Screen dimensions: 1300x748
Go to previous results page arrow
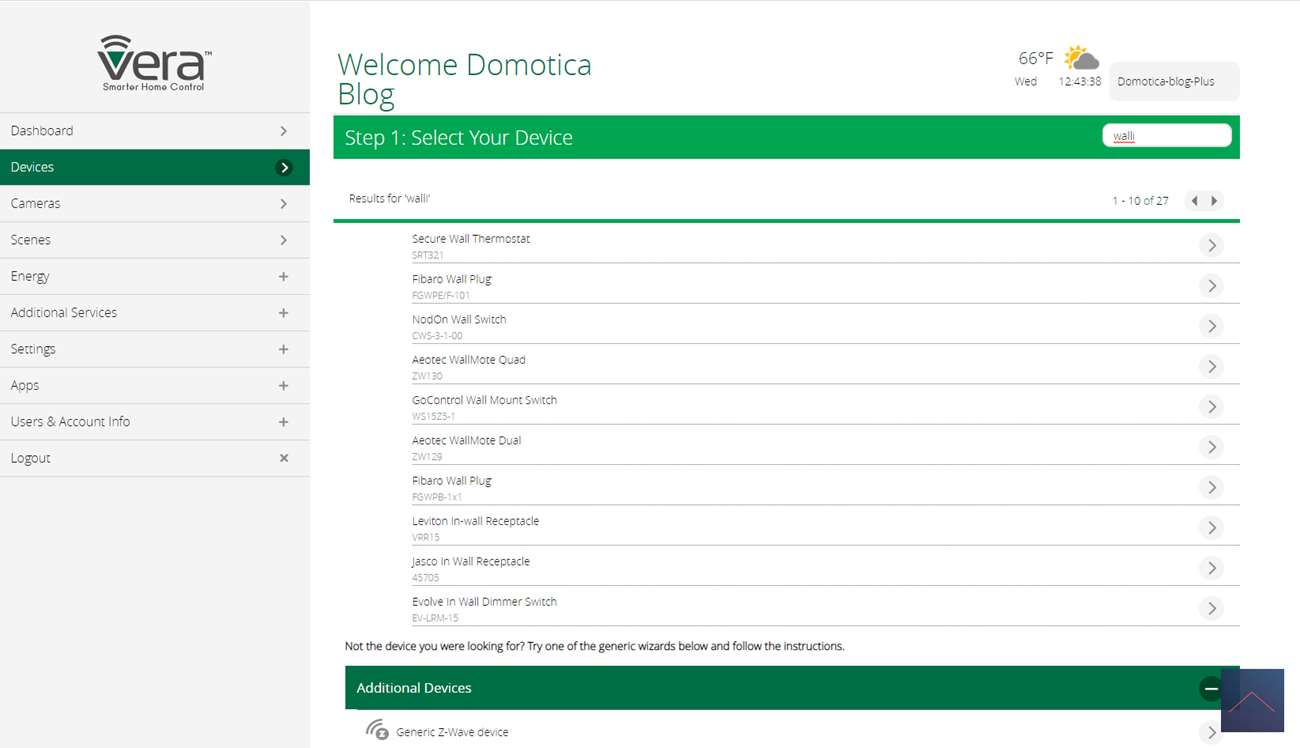click(1194, 201)
